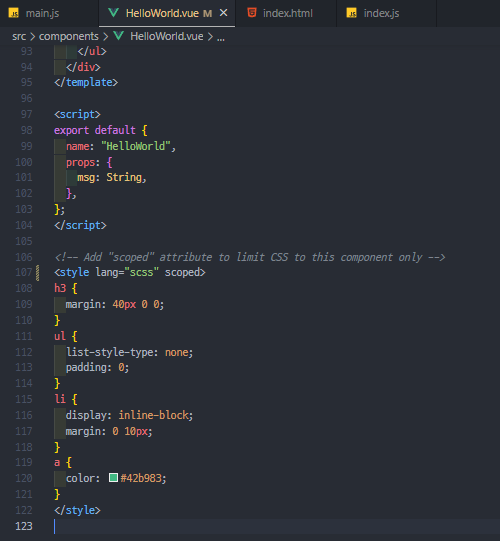Click the JS icon on index.js tab
The image size is (500, 541).
(x=352, y=13)
